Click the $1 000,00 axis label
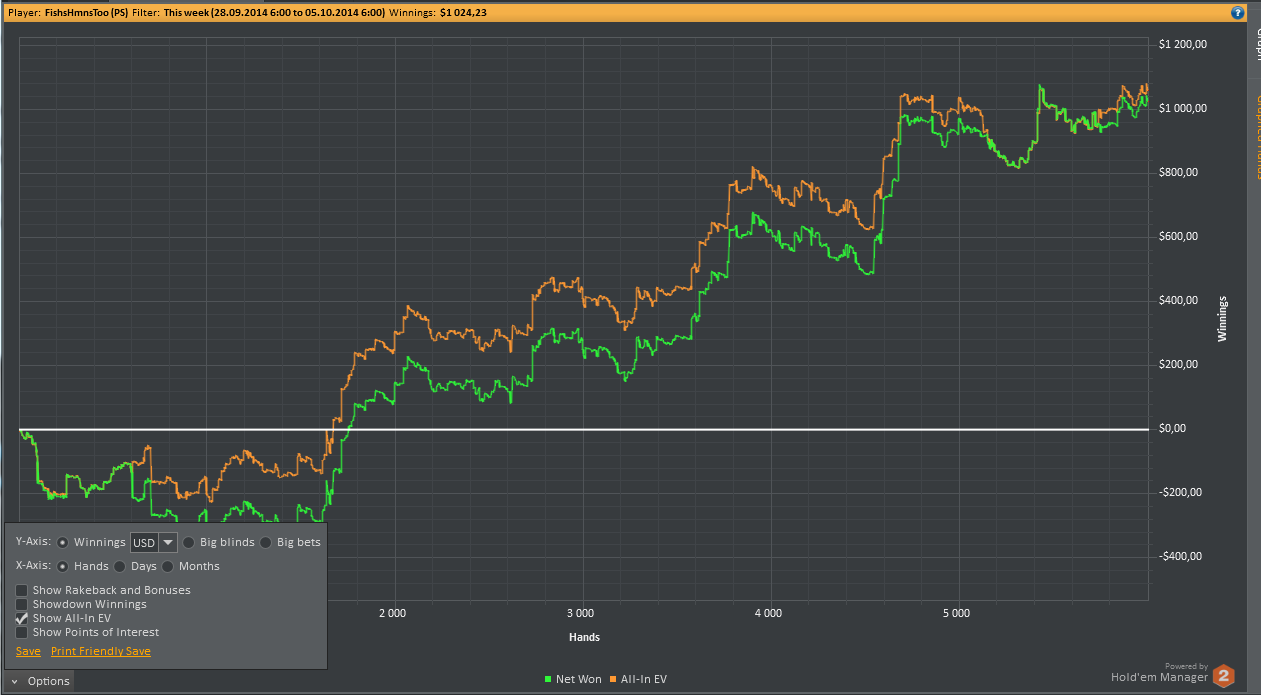Image resolution: width=1261 pixels, height=695 pixels. click(x=1184, y=108)
